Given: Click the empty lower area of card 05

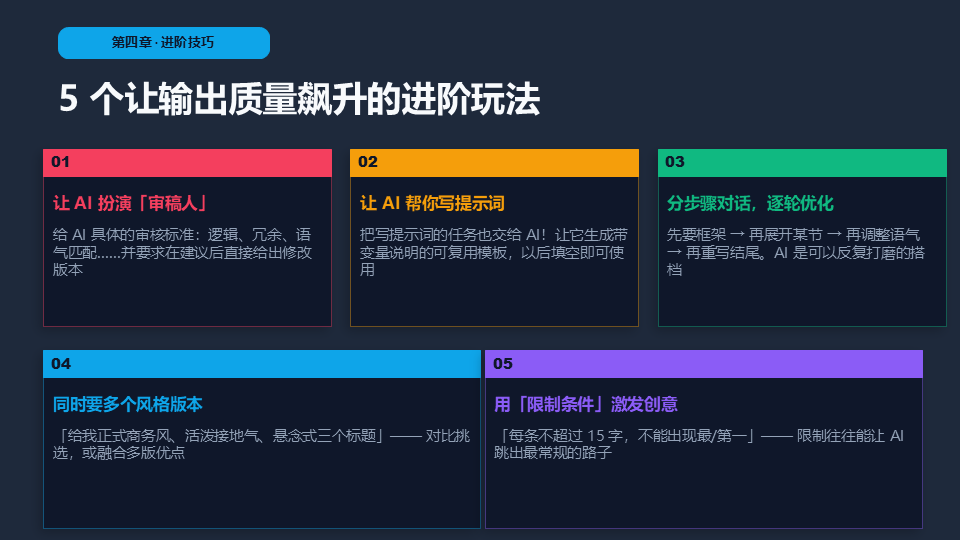Looking at the screenshot, I should 703,495.
